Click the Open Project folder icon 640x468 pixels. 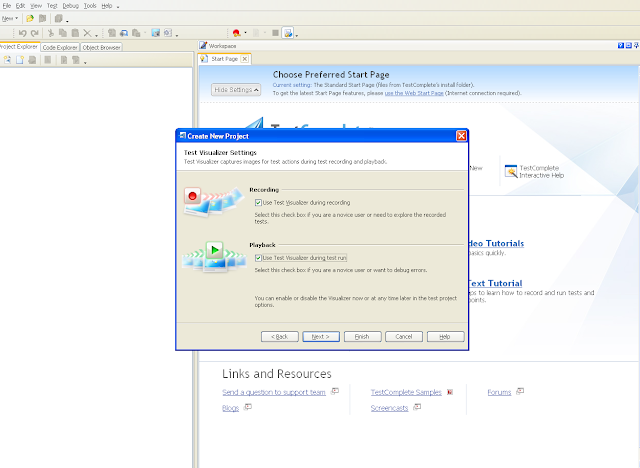point(29,18)
